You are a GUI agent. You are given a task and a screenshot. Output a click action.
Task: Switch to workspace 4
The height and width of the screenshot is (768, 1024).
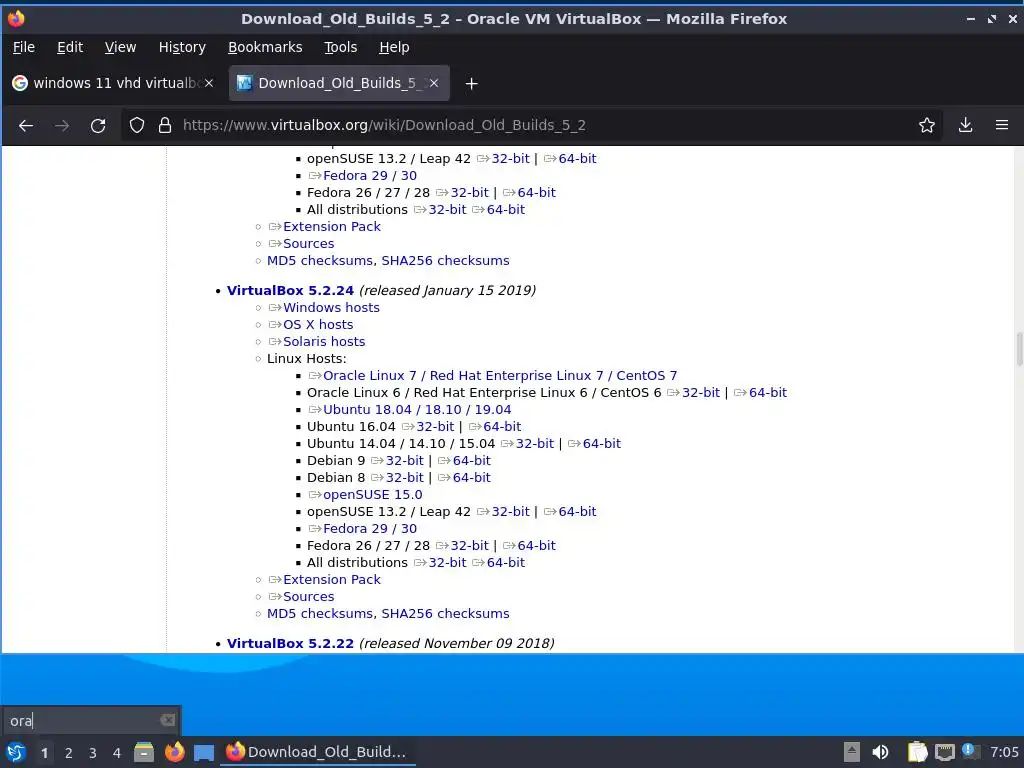117,753
